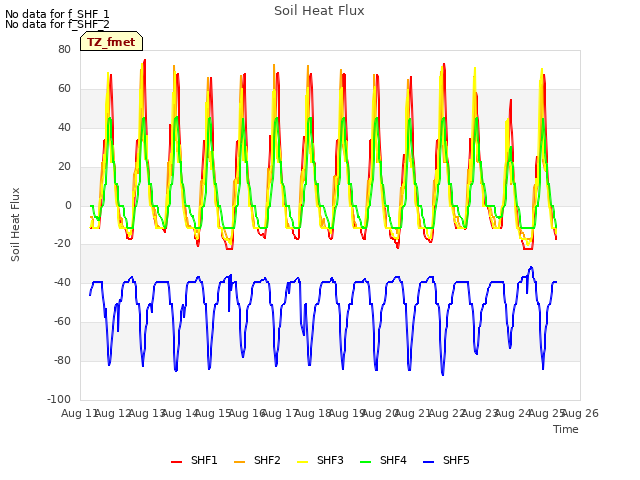This screenshot has height=480, width=640.
Task: Click the -100 y-axis tick label
Action: [x=59, y=399]
